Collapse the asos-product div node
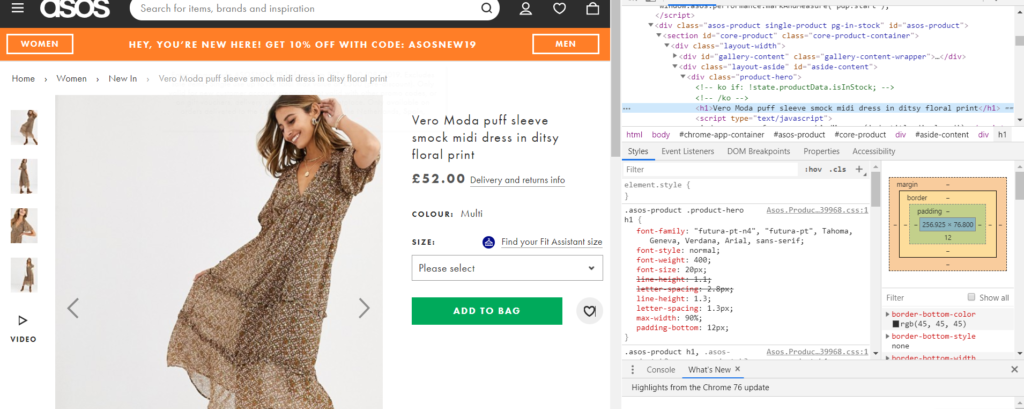 (650, 25)
